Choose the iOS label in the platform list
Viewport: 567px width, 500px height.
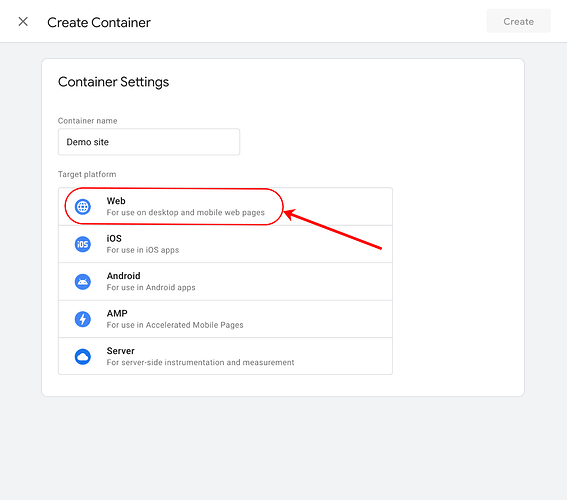tap(114, 238)
